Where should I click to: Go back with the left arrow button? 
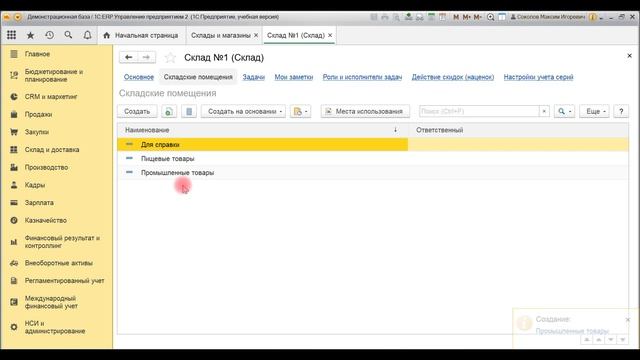point(129,57)
